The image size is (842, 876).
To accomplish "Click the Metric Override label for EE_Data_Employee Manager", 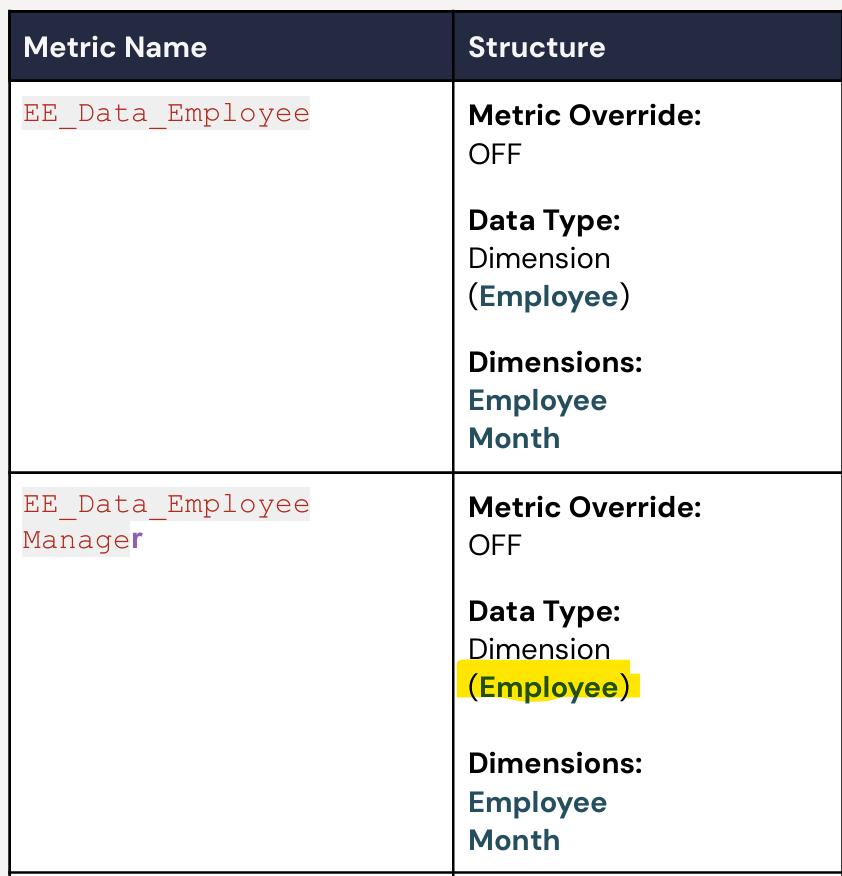I will coord(585,507).
